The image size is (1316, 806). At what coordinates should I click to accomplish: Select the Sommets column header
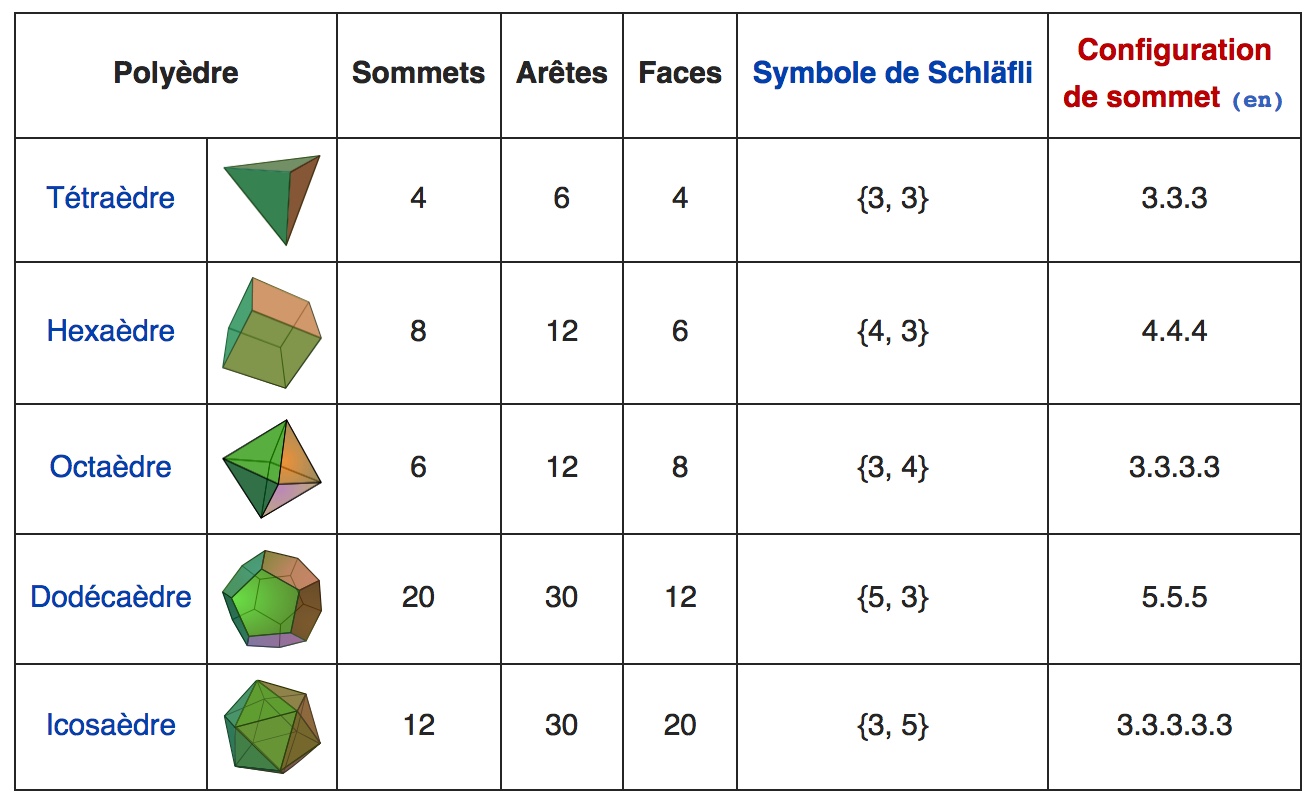click(418, 73)
